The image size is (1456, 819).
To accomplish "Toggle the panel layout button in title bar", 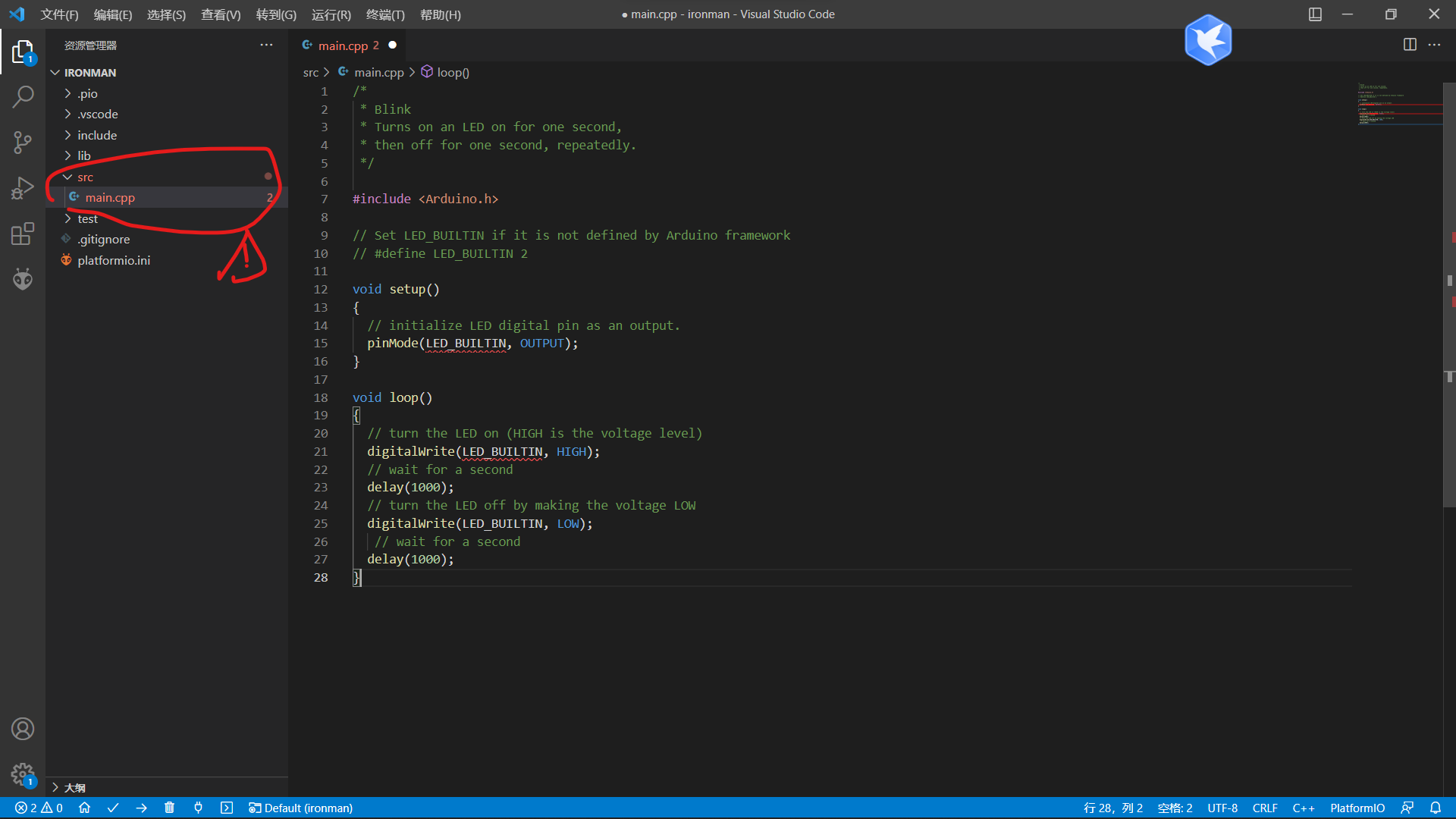I will click(x=1315, y=14).
